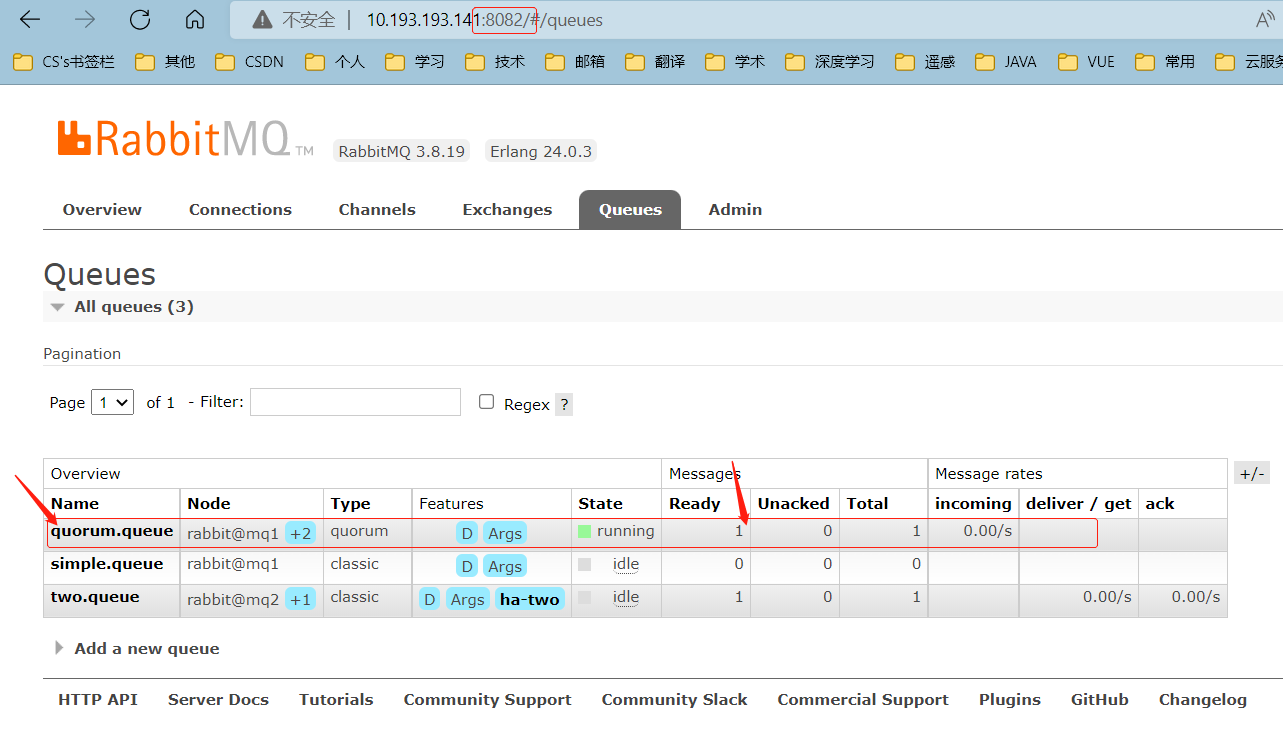This screenshot has width=1283, height=733.
Task: Open the Plugins footer link
Action: [1010, 700]
